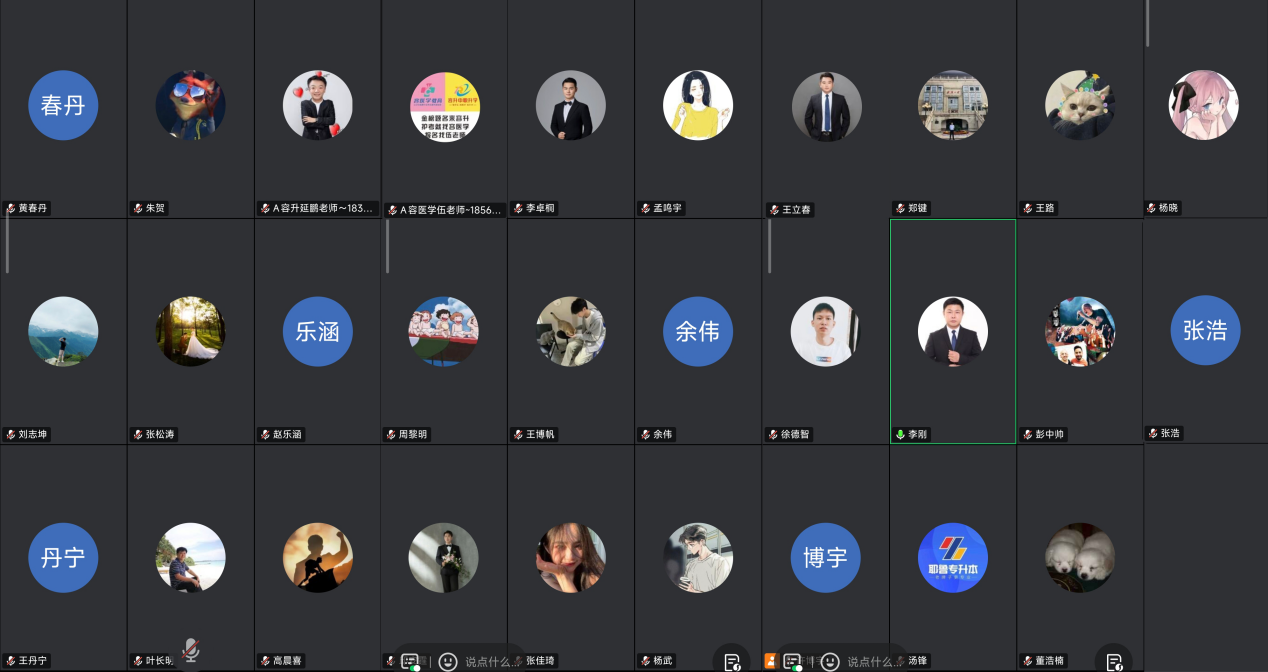Click the name label A容医学伍老师
This screenshot has width=1268, height=672.
pos(451,210)
